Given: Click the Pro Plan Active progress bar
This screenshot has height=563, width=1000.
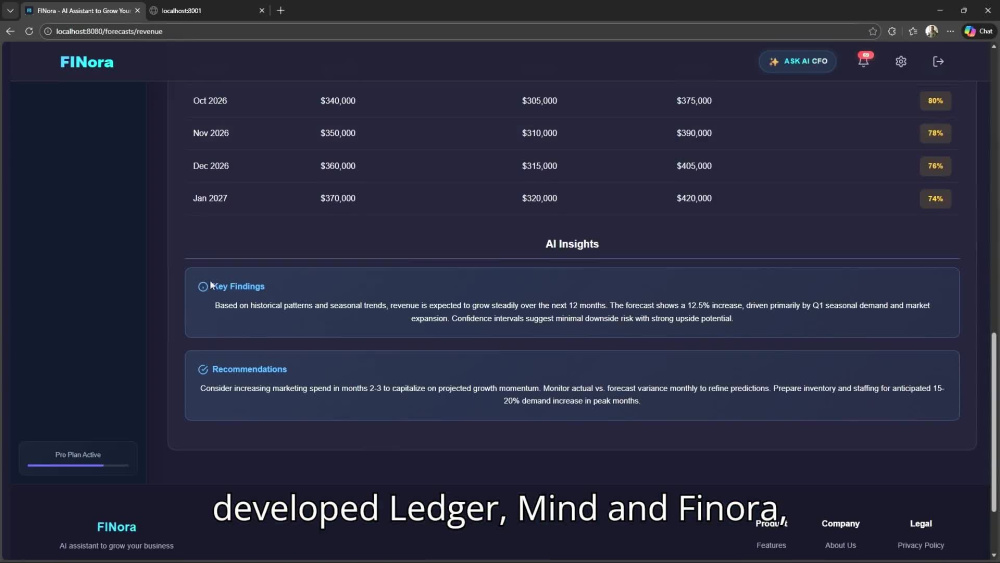Looking at the screenshot, I should (x=78, y=465).
